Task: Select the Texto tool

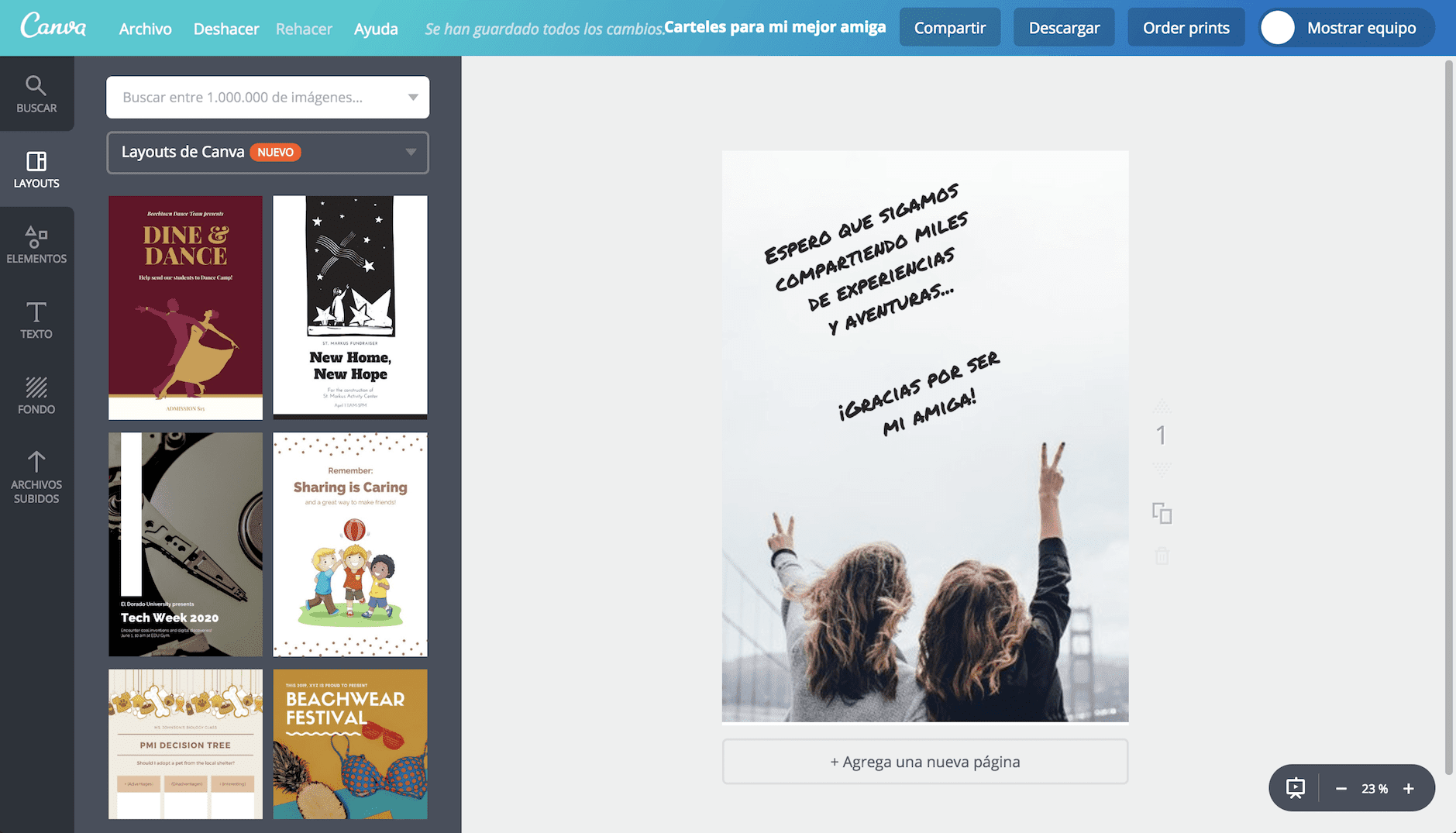Action: (36, 320)
